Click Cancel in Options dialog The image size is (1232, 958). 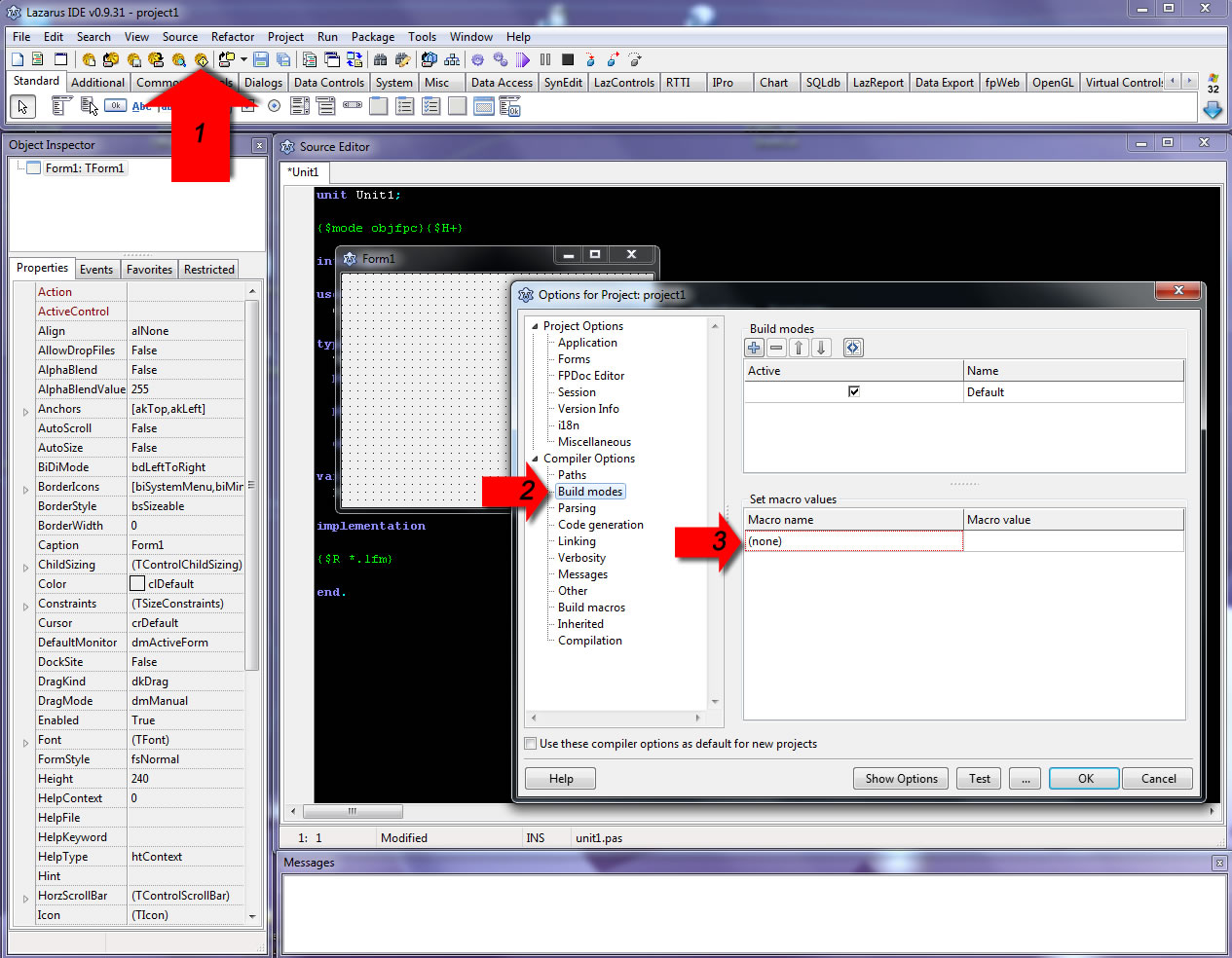pos(1158,779)
